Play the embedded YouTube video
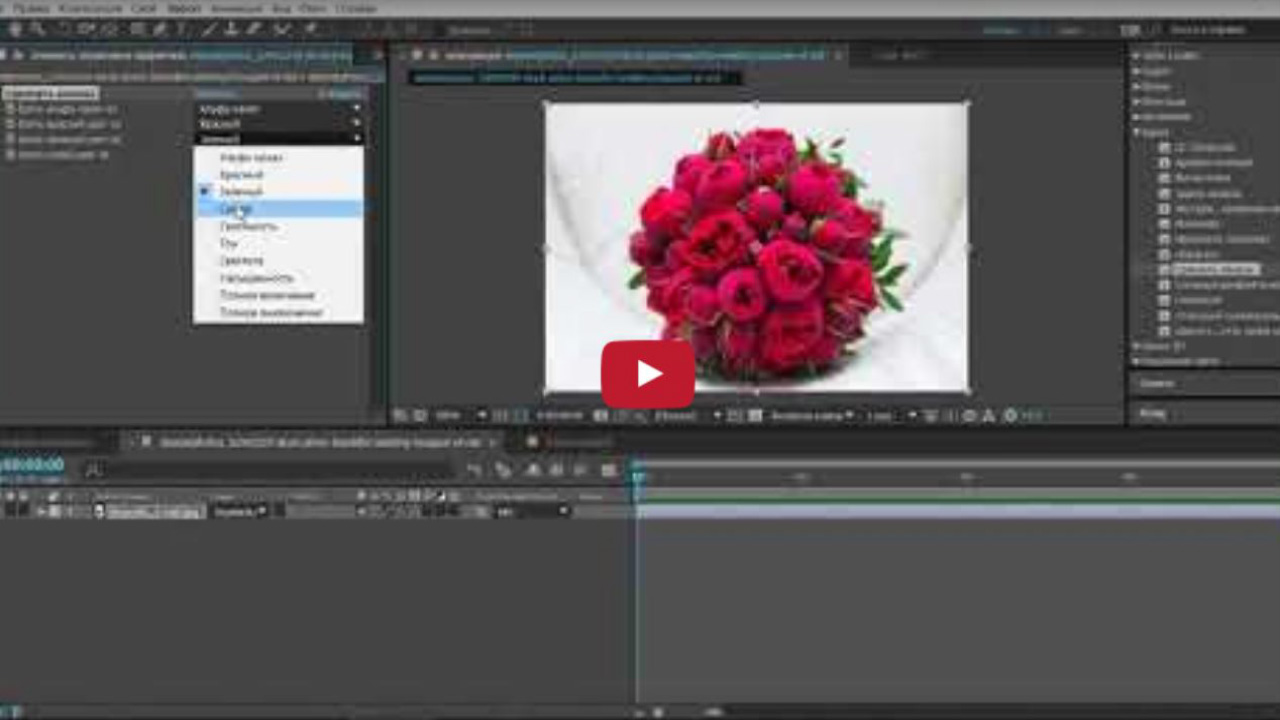The height and width of the screenshot is (720, 1280). [647, 374]
